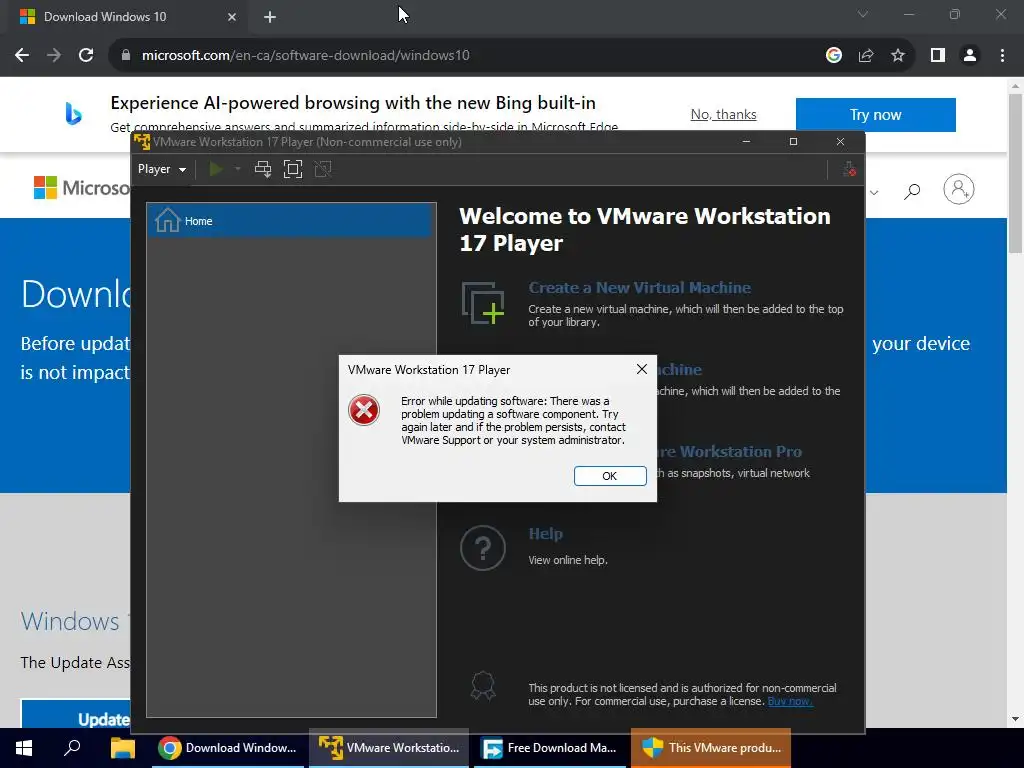Click the license ribbon badge icon
1024x768 pixels.
(483, 686)
